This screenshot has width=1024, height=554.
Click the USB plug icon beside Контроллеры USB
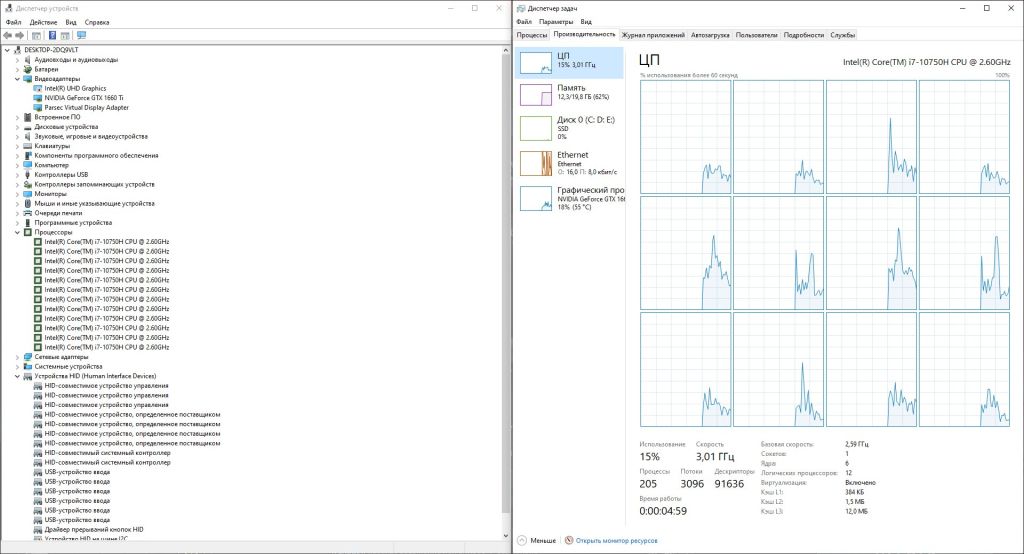click(27, 175)
